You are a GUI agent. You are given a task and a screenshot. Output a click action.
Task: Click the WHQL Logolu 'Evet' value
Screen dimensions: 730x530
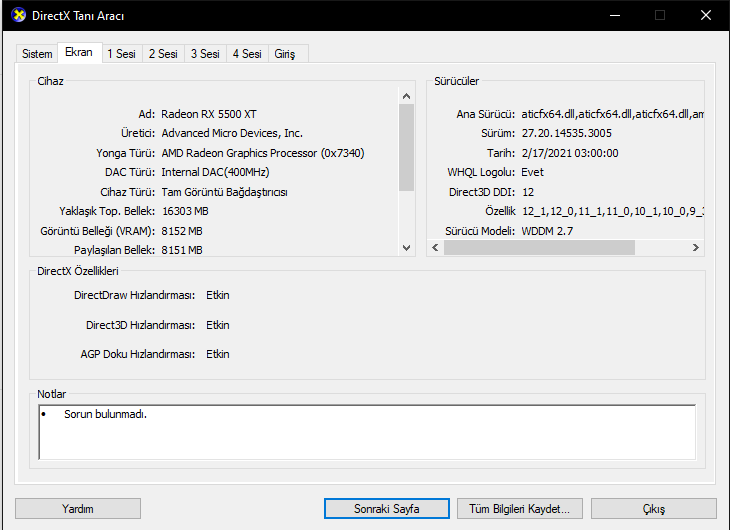533,172
